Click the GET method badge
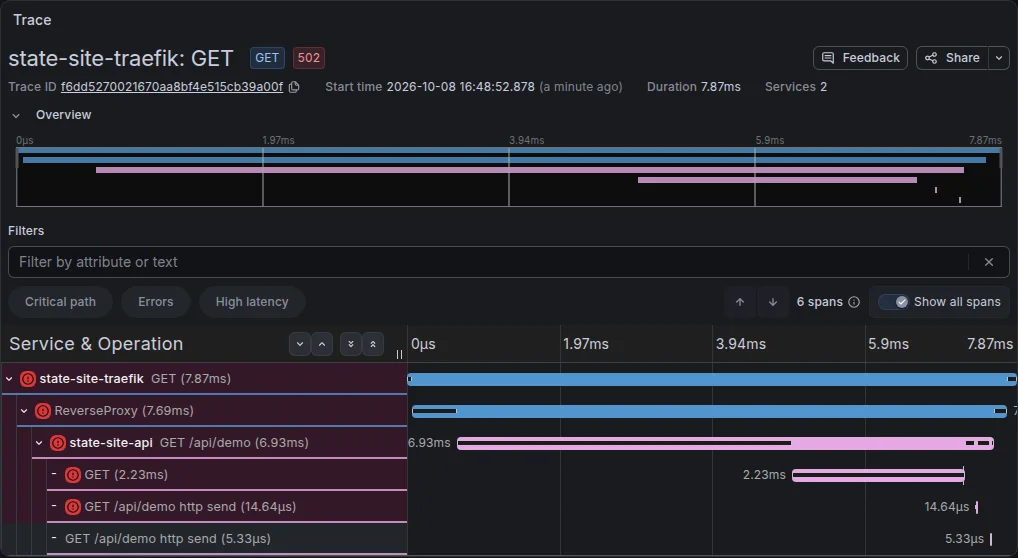 (x=267, y=58)
